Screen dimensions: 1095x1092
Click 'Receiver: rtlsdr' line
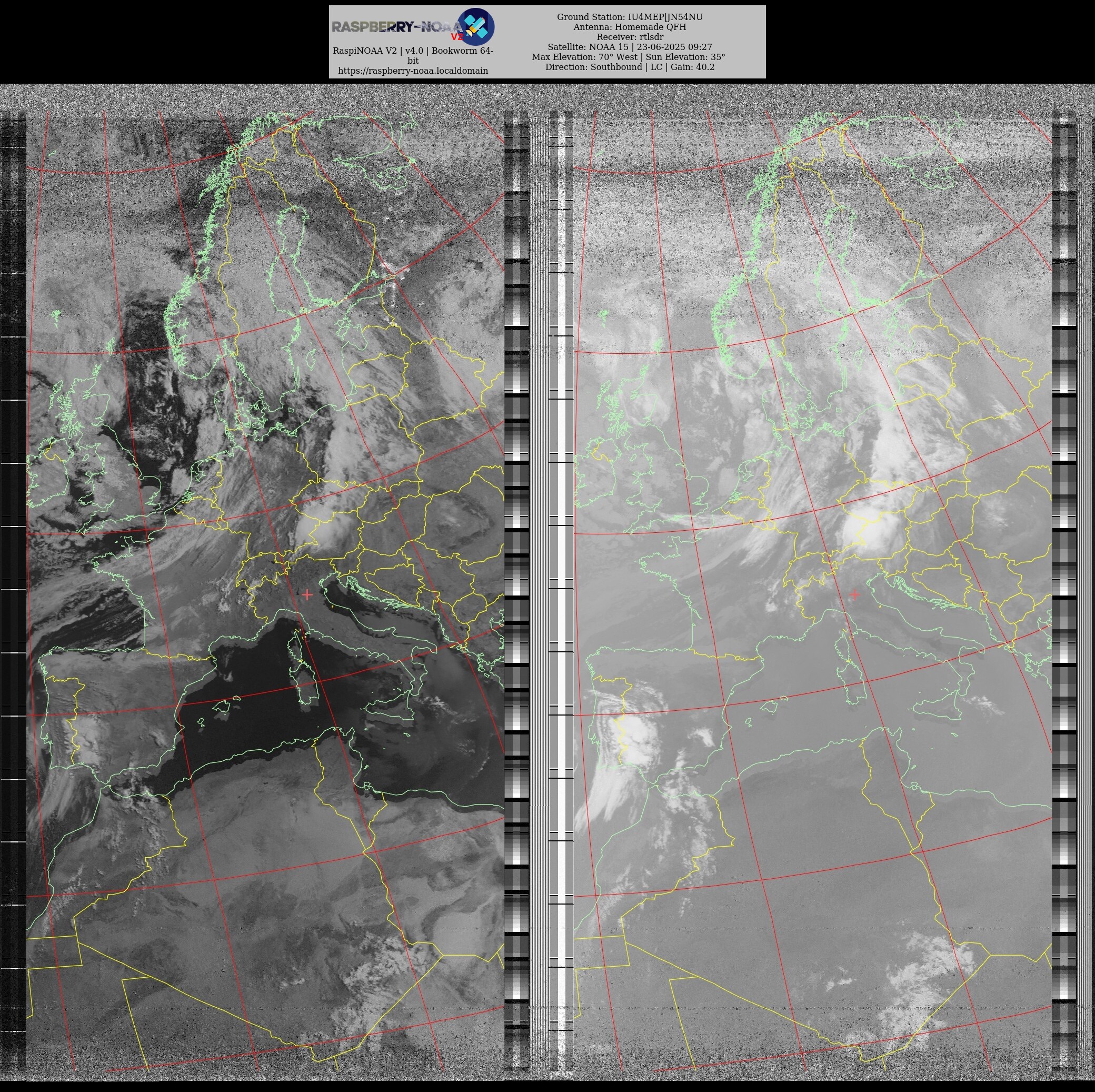pos(630,37)
